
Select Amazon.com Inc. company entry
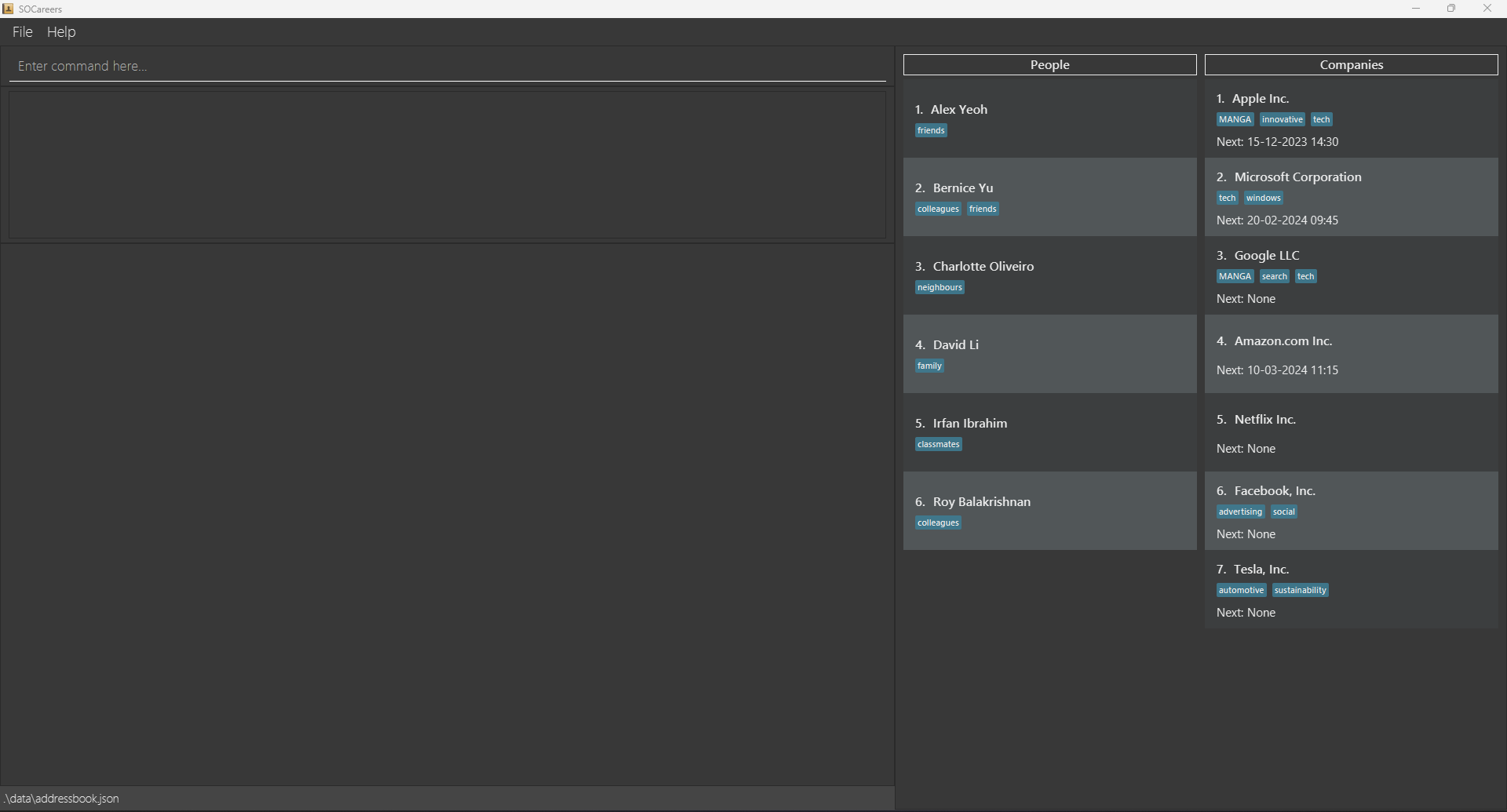coord(1351,354)
